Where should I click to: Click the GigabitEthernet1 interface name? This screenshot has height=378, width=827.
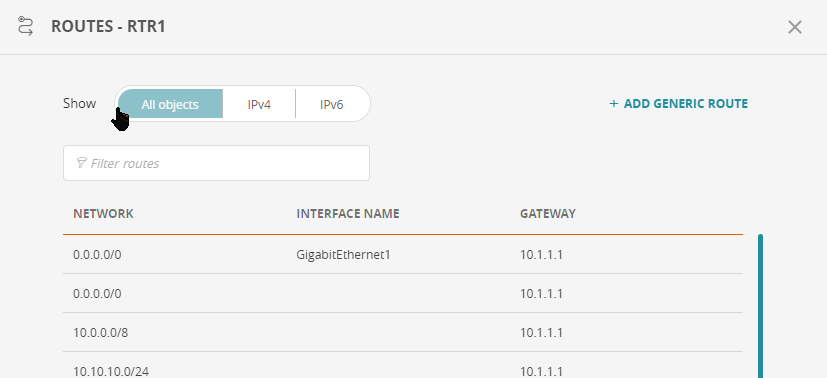[x=343, y=255]
